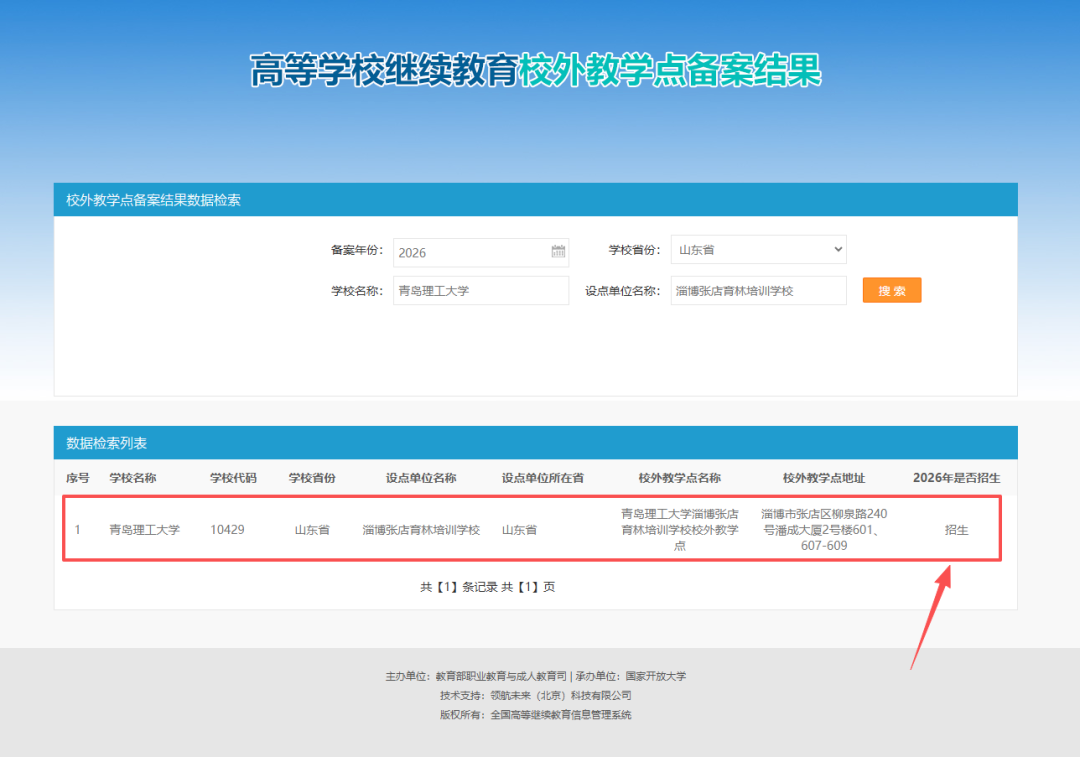Click the 备案年份 field showing 2026
The height and width of the screenshot is (757, 1080).
(x=481, y=252)
